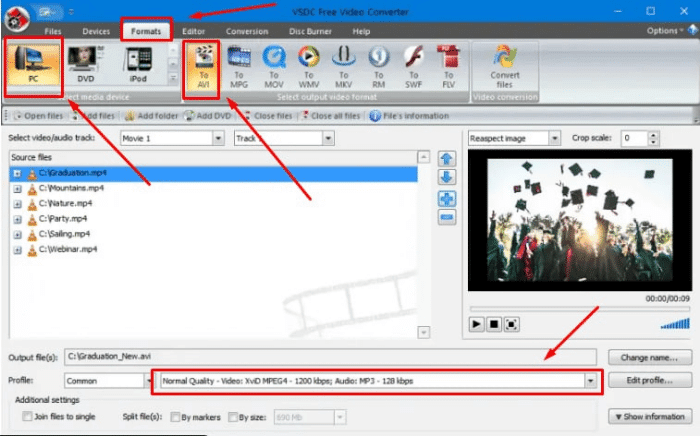Choose the To MKV output format
This screenshot has height=438, width=700.
[343, 68]
